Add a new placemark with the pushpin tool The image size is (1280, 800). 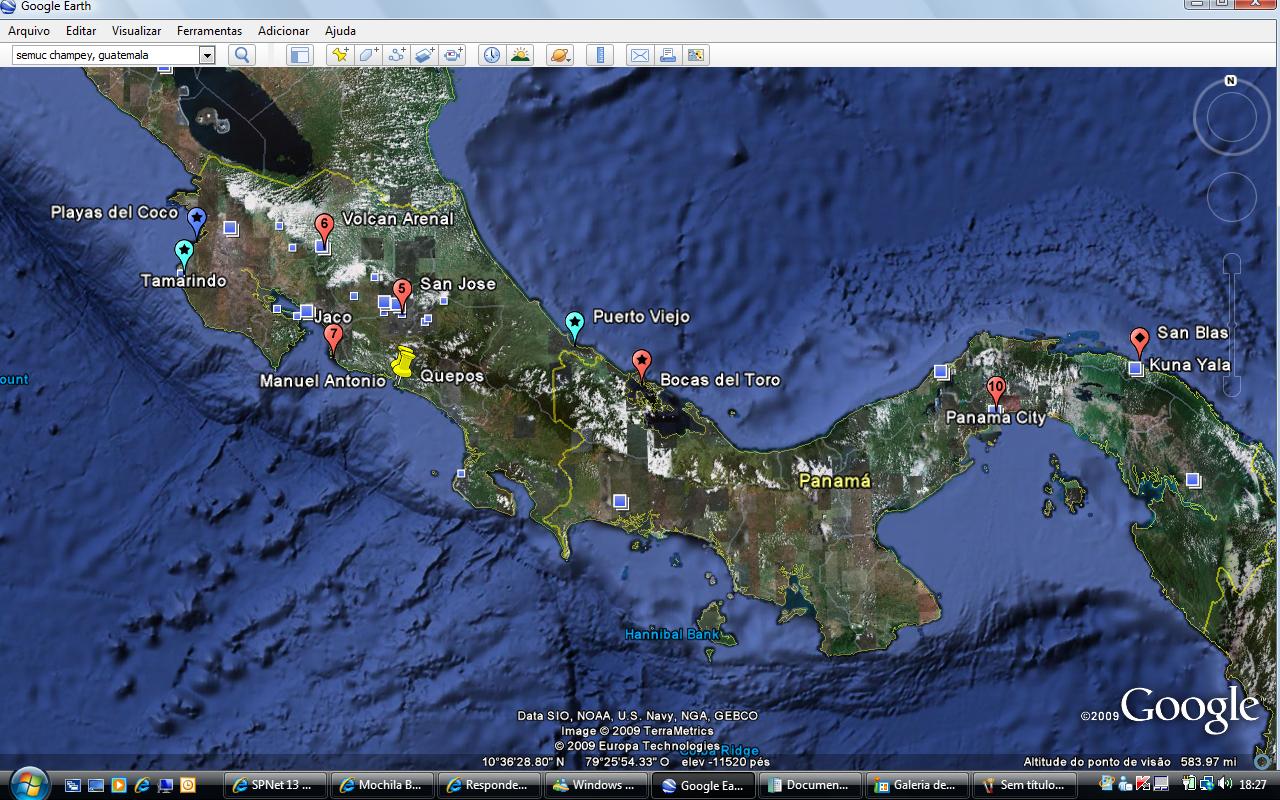pyautogui.click(x=340, y=55)
